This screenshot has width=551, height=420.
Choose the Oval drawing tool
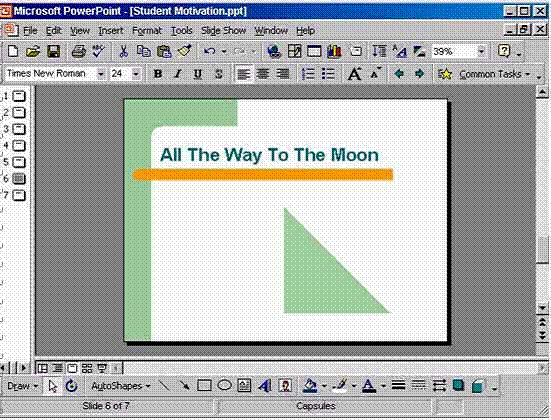pyautogui.click(x=225, y=386)
